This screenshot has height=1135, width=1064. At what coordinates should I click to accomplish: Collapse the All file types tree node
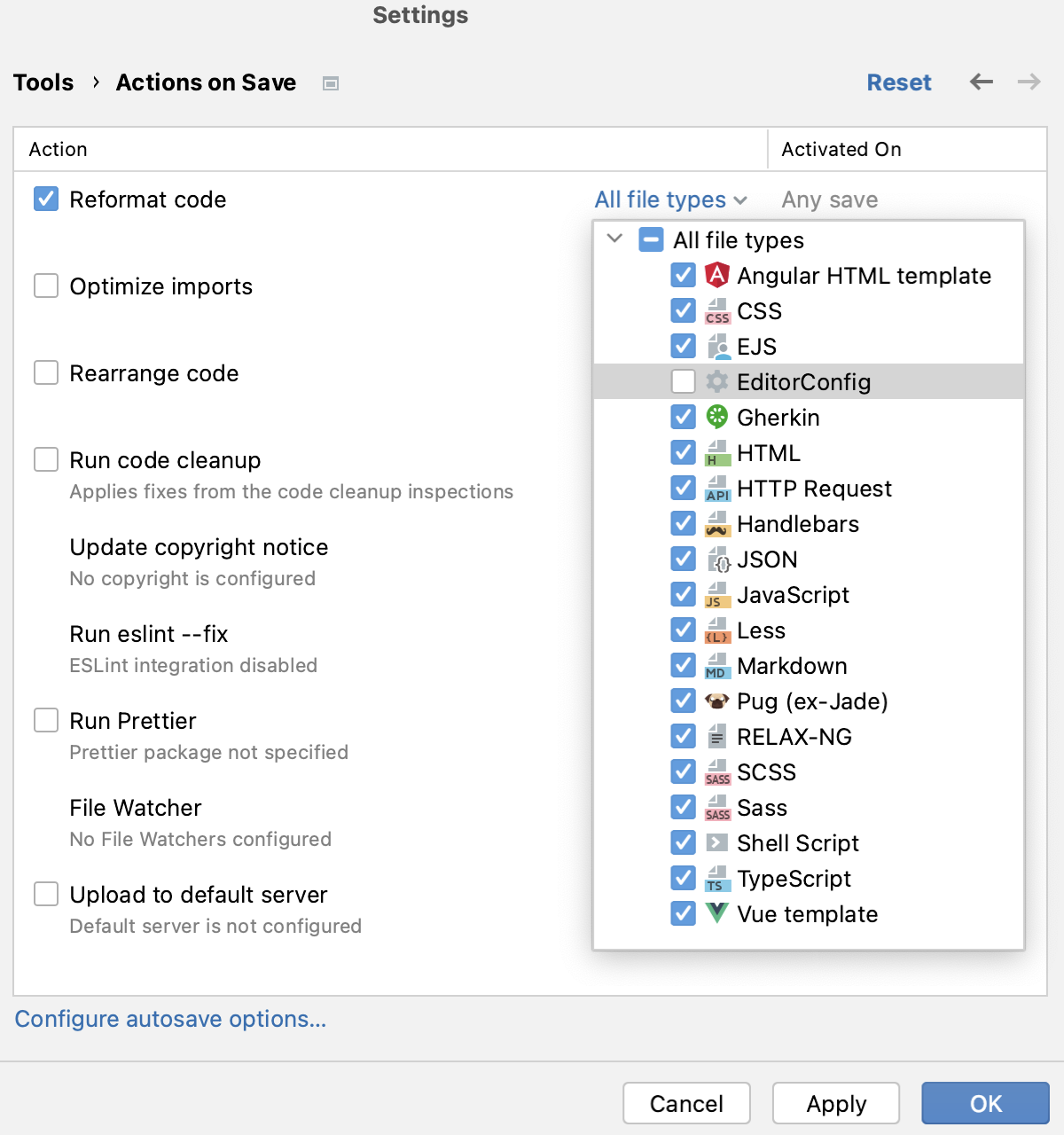(614, 239)
